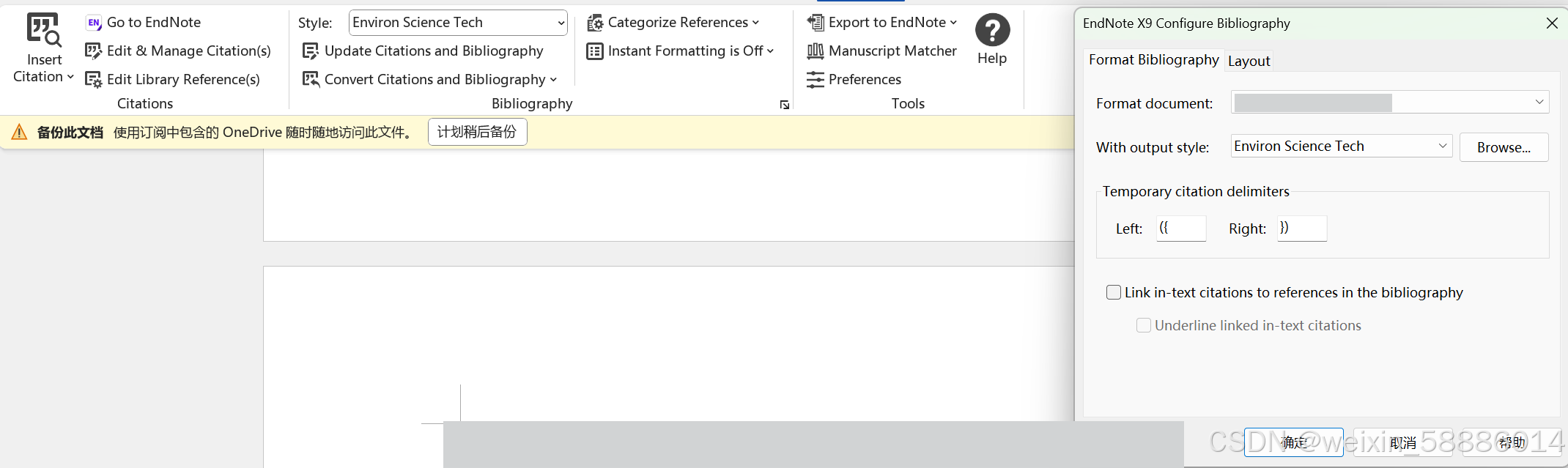The height and width of the screenshot is (468, 1568).
Task: Open Manuscript Matcher tool
Action: click(x=882, y=51)
